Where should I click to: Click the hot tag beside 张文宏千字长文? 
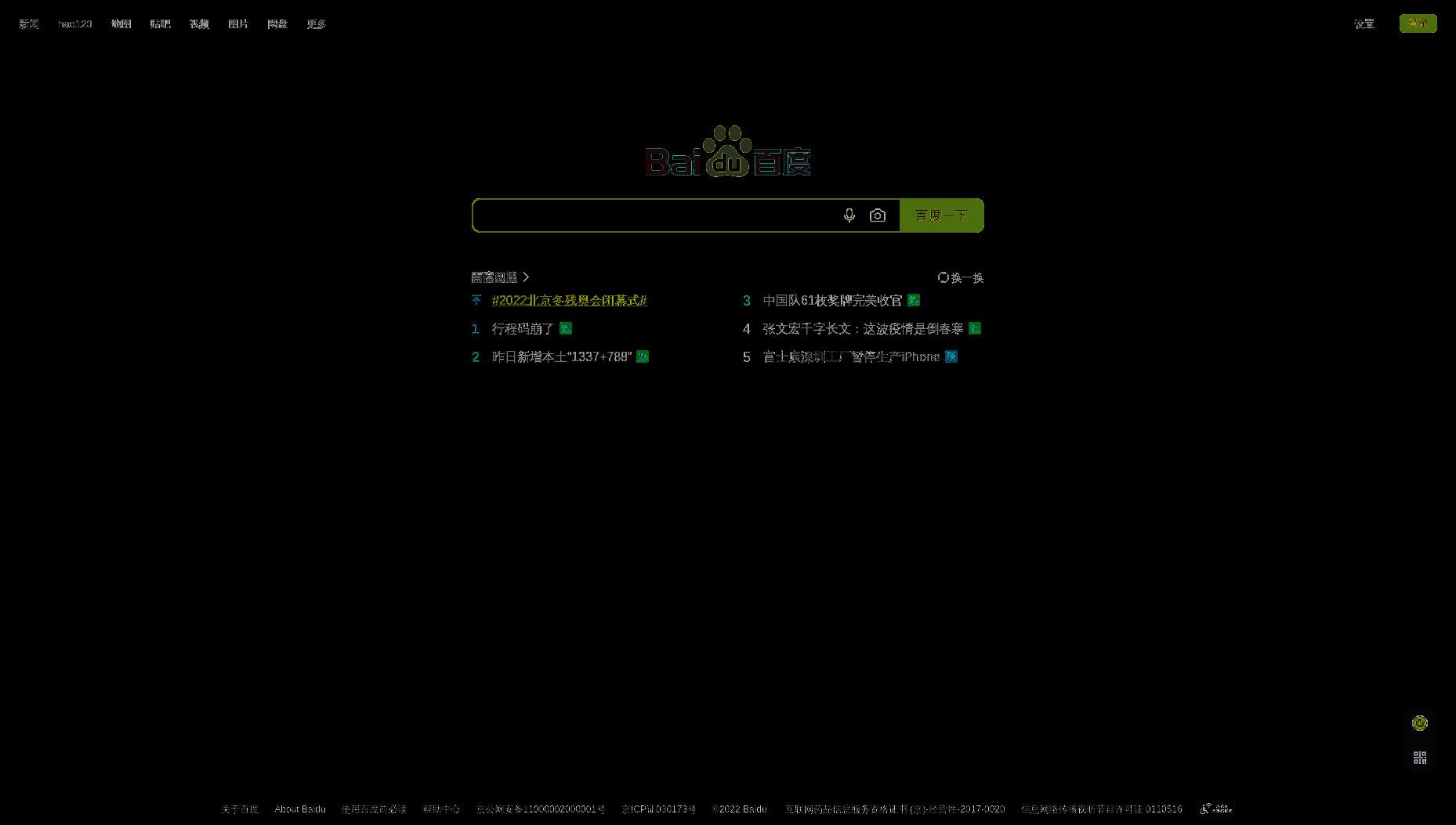point(975,328)
